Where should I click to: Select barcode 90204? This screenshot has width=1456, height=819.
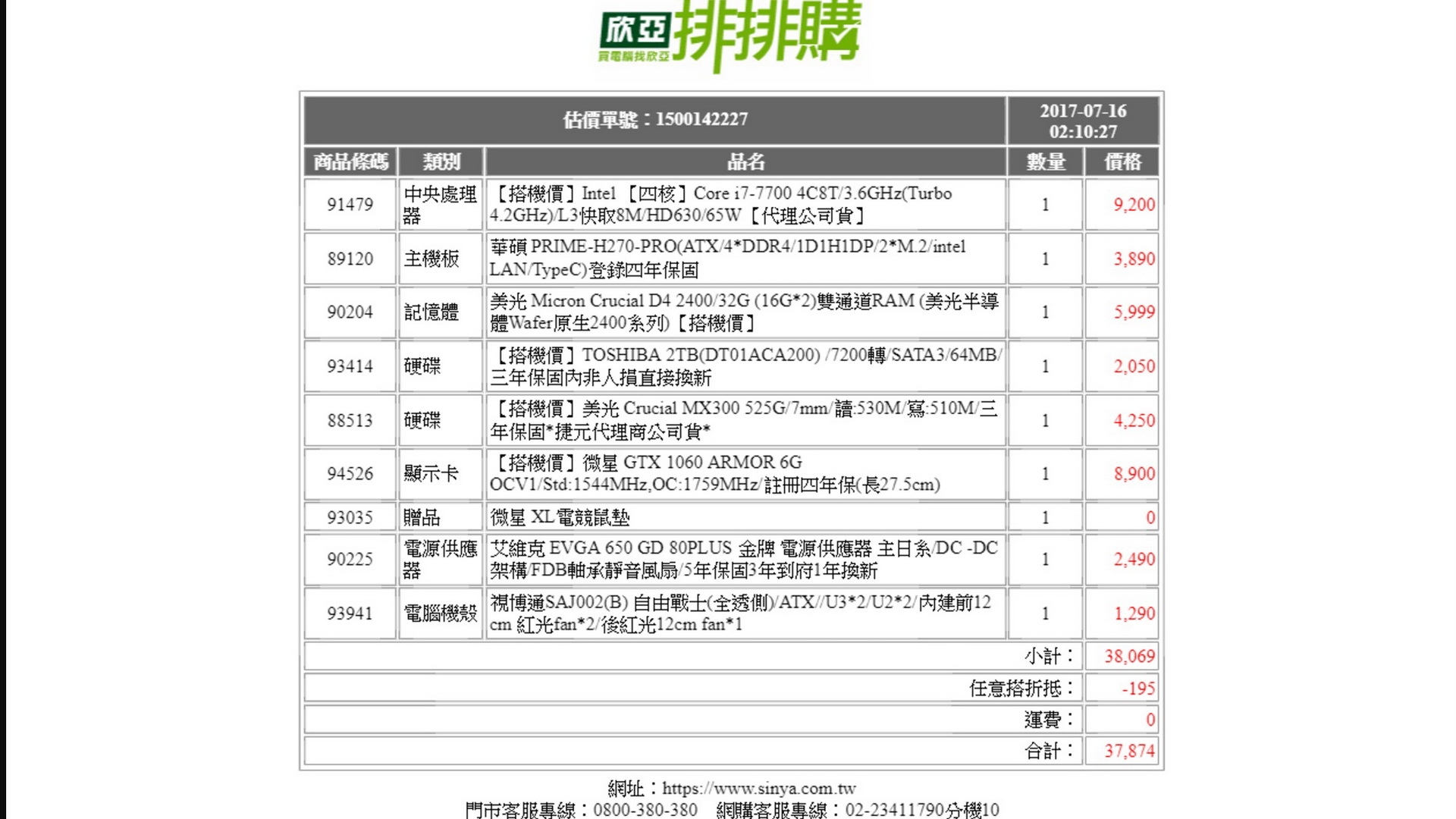[x=350, y=312]
